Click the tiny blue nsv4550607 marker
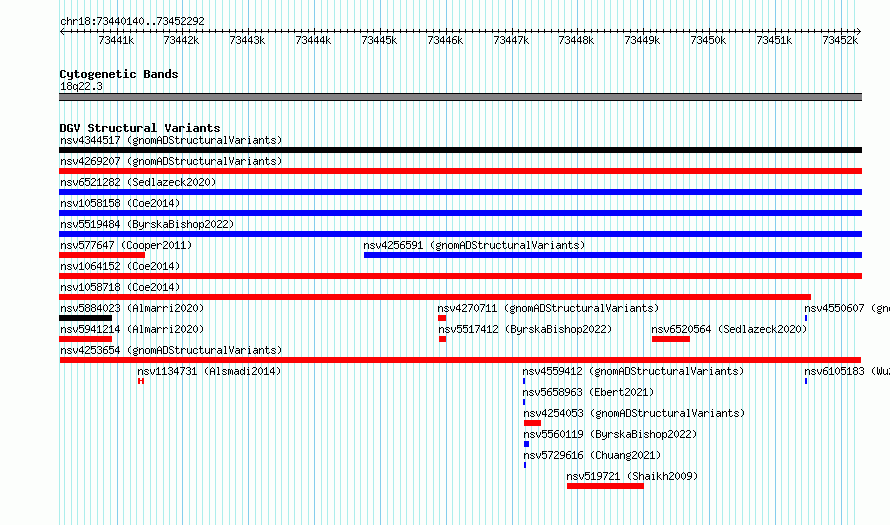 coord(806,318)
